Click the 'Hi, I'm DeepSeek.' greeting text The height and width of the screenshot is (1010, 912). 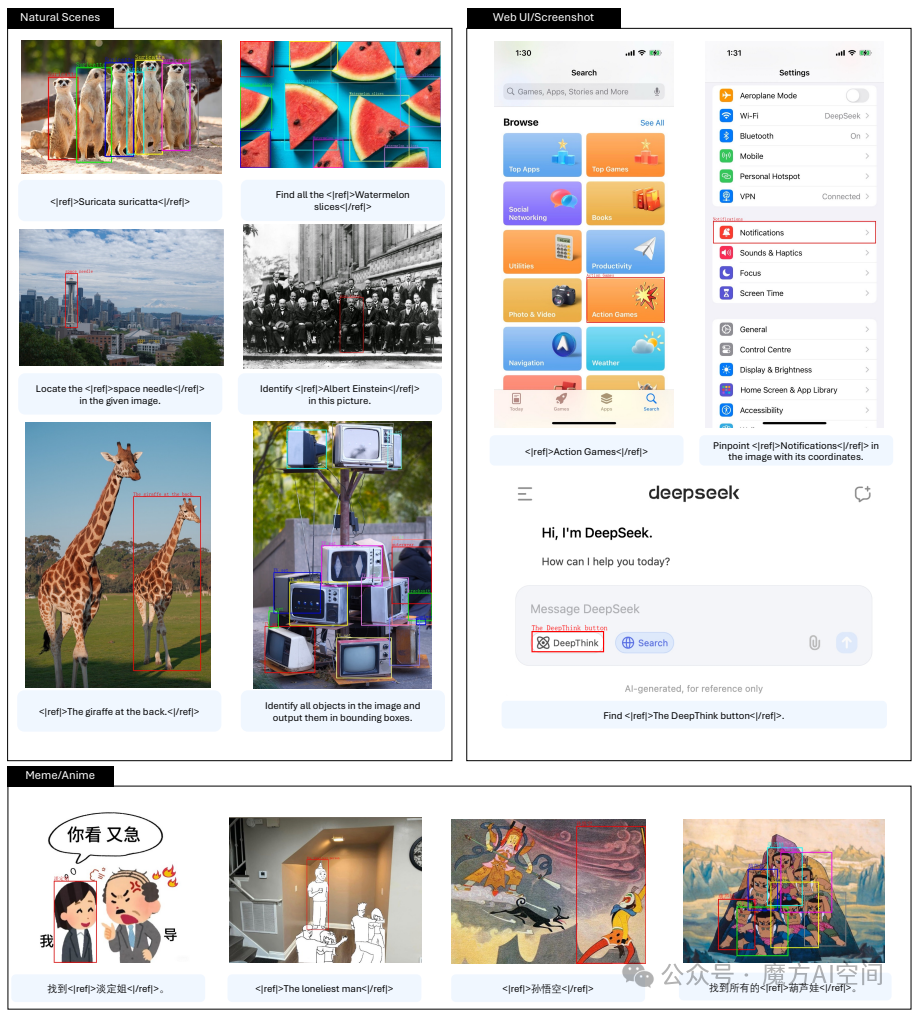tap(597, 533)
